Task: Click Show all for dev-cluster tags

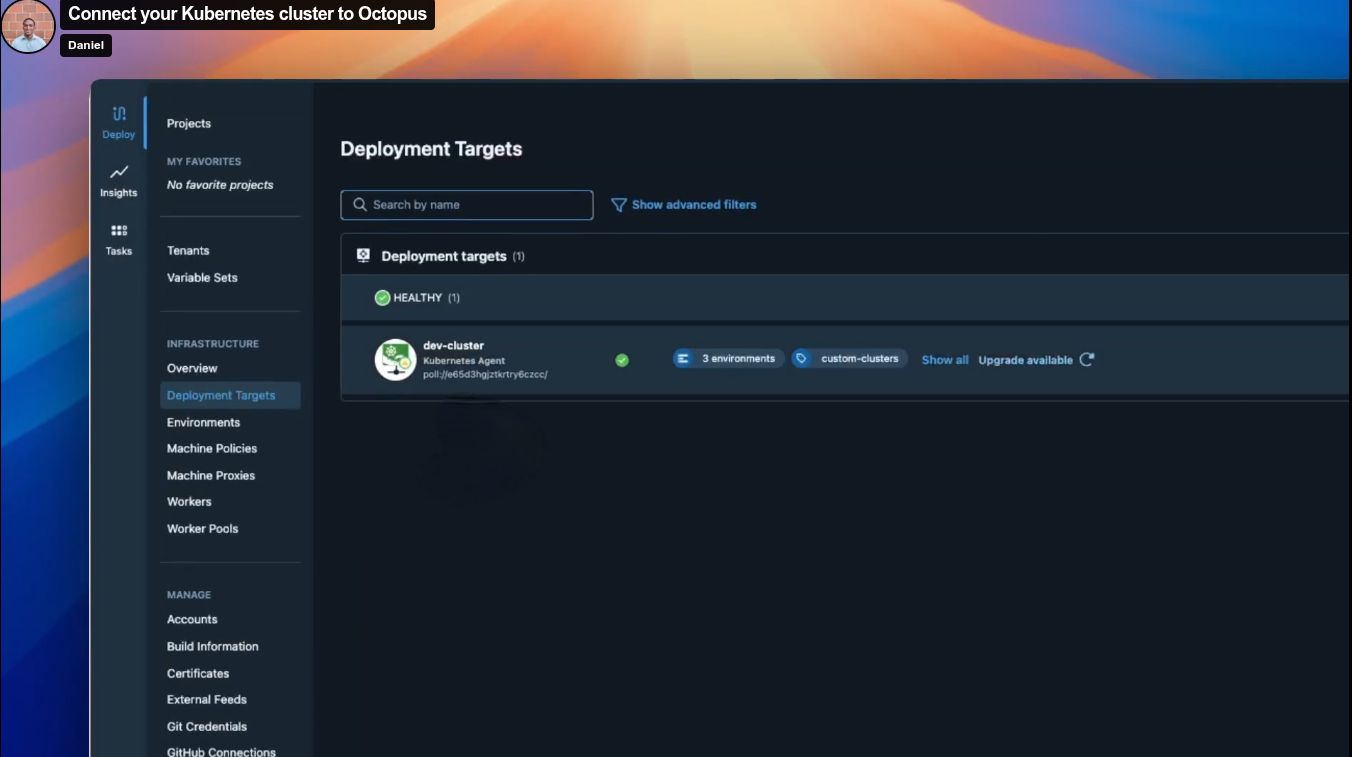Action: pos(945,360)
